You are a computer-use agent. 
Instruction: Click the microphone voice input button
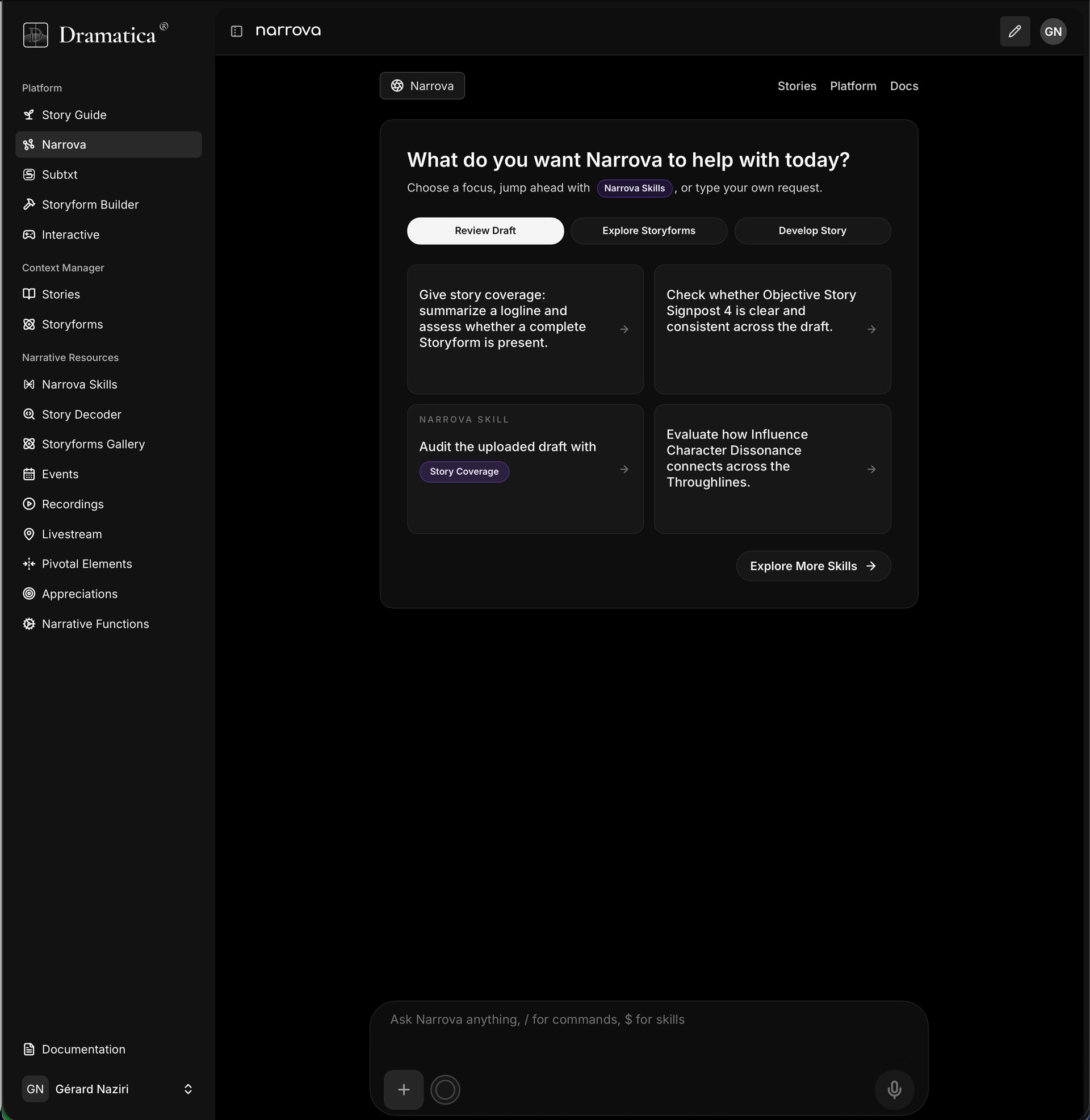click(894, 1089)
